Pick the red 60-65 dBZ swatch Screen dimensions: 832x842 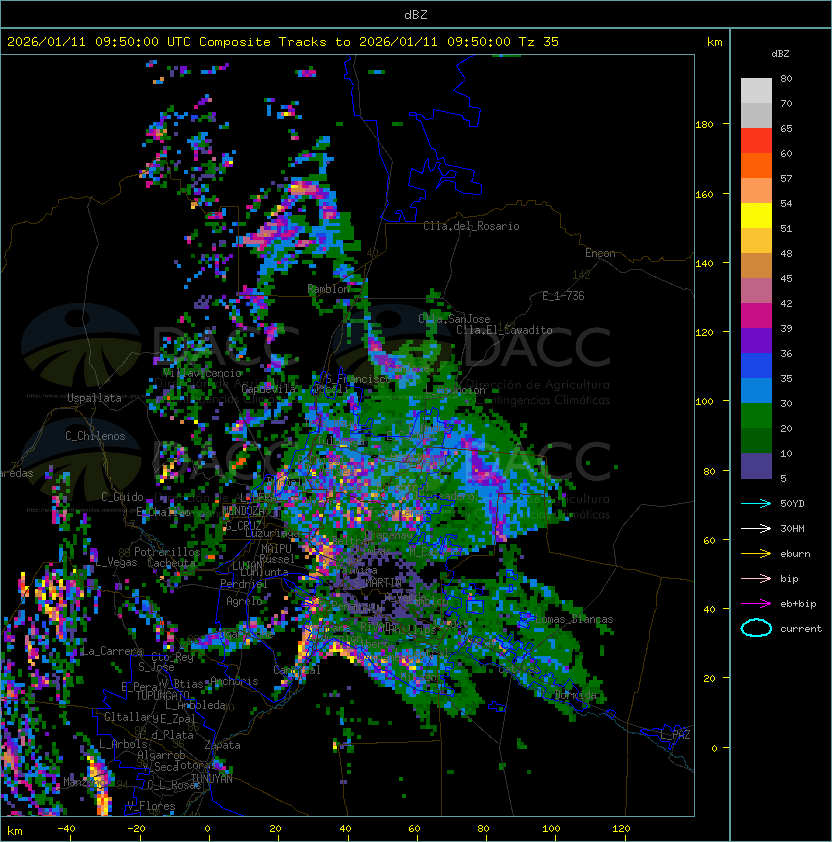pos(756,141)
